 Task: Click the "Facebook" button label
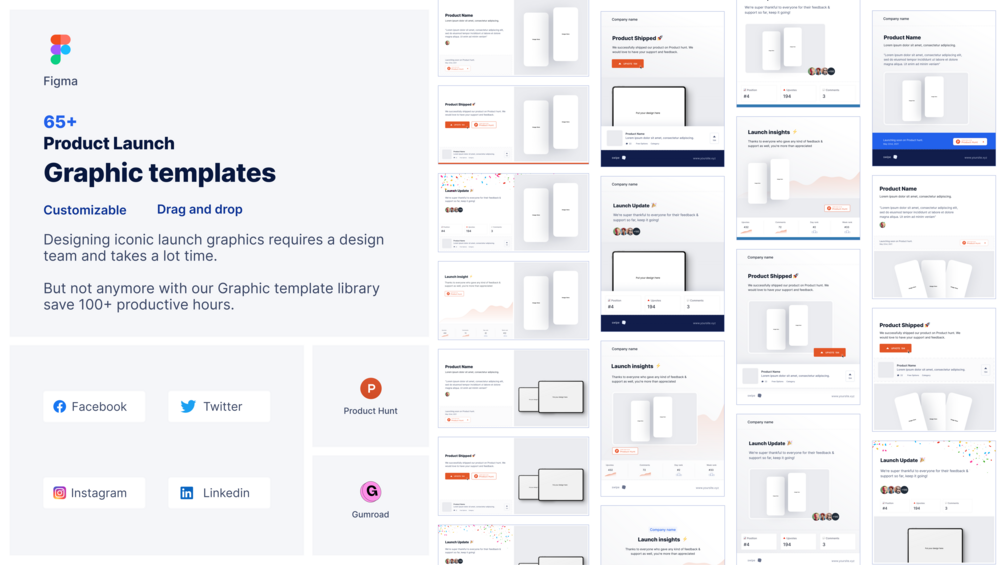click(x=99, y=407)
